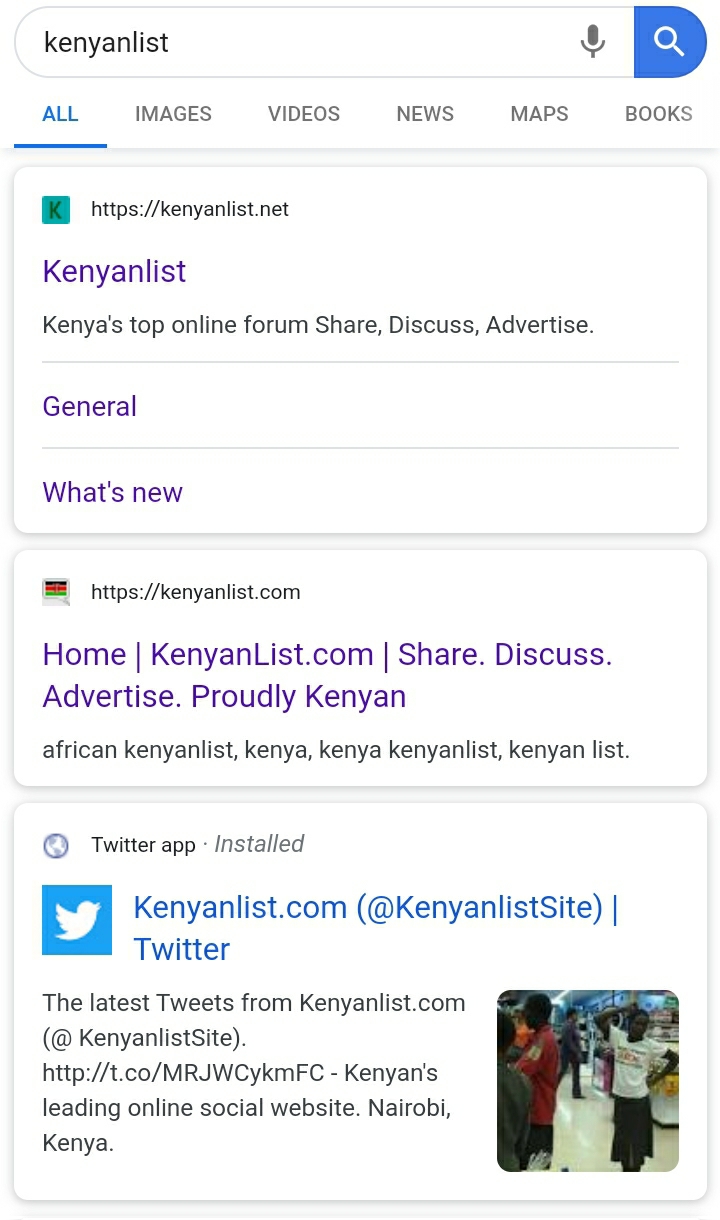Open the General sitelink
Screen dimensions: 720x1220
[90, 407]
